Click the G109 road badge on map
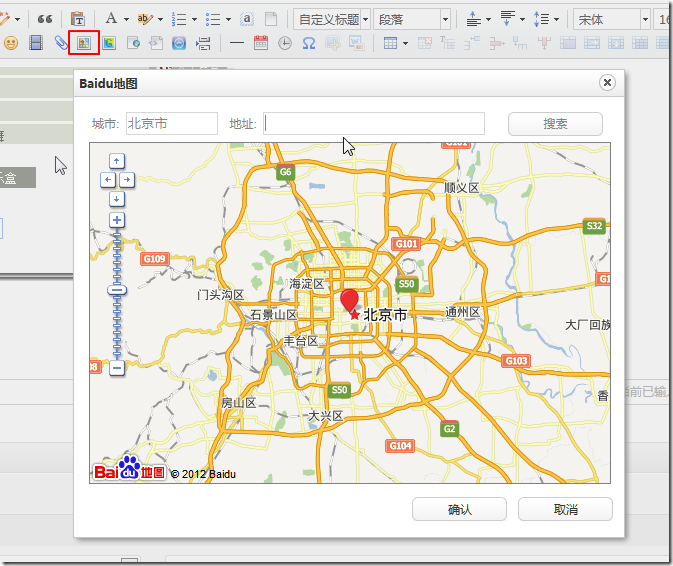The image size is (673, 566). point(155,259)
